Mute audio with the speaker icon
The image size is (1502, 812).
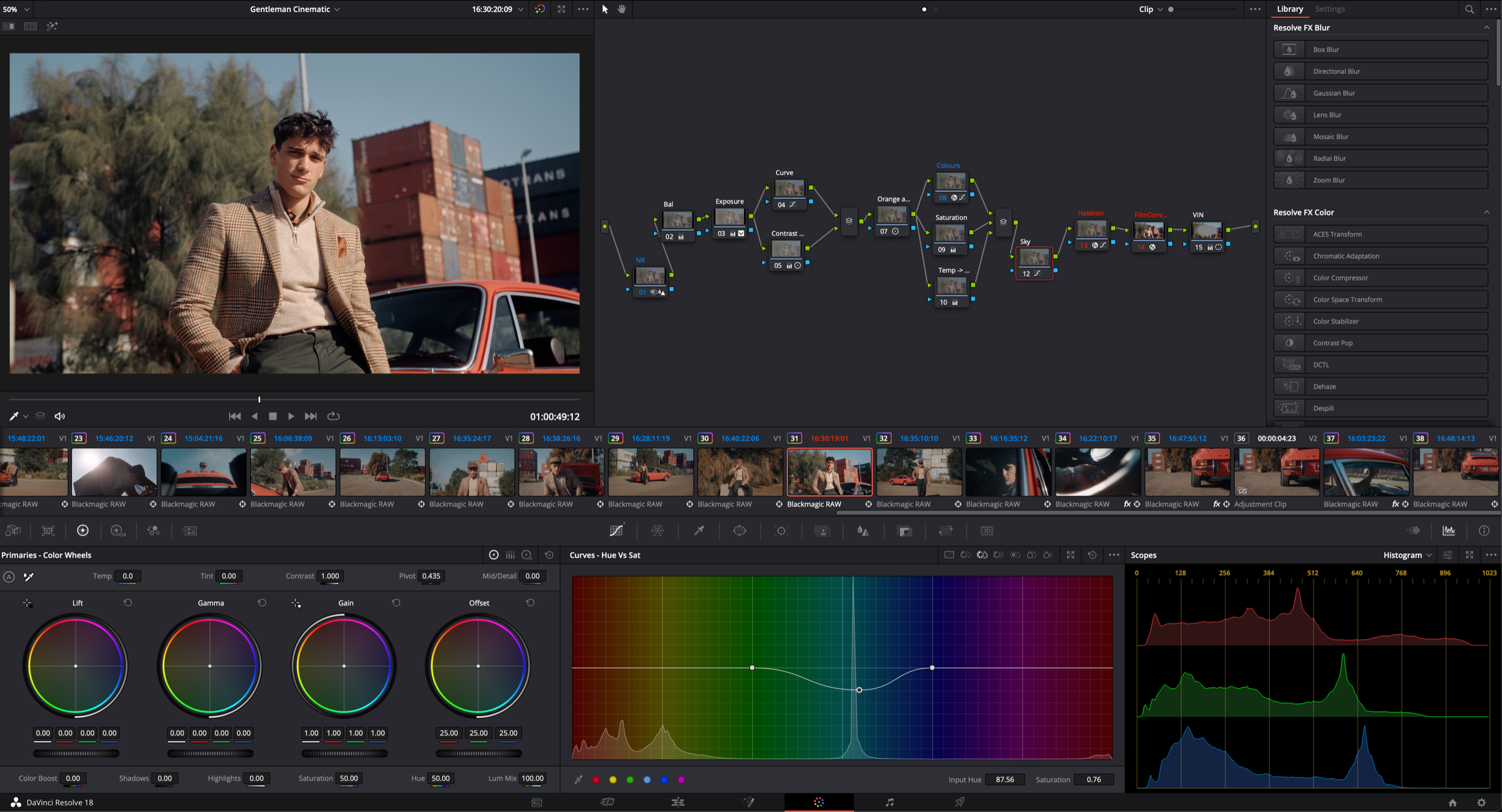click(x=59, y=416)
